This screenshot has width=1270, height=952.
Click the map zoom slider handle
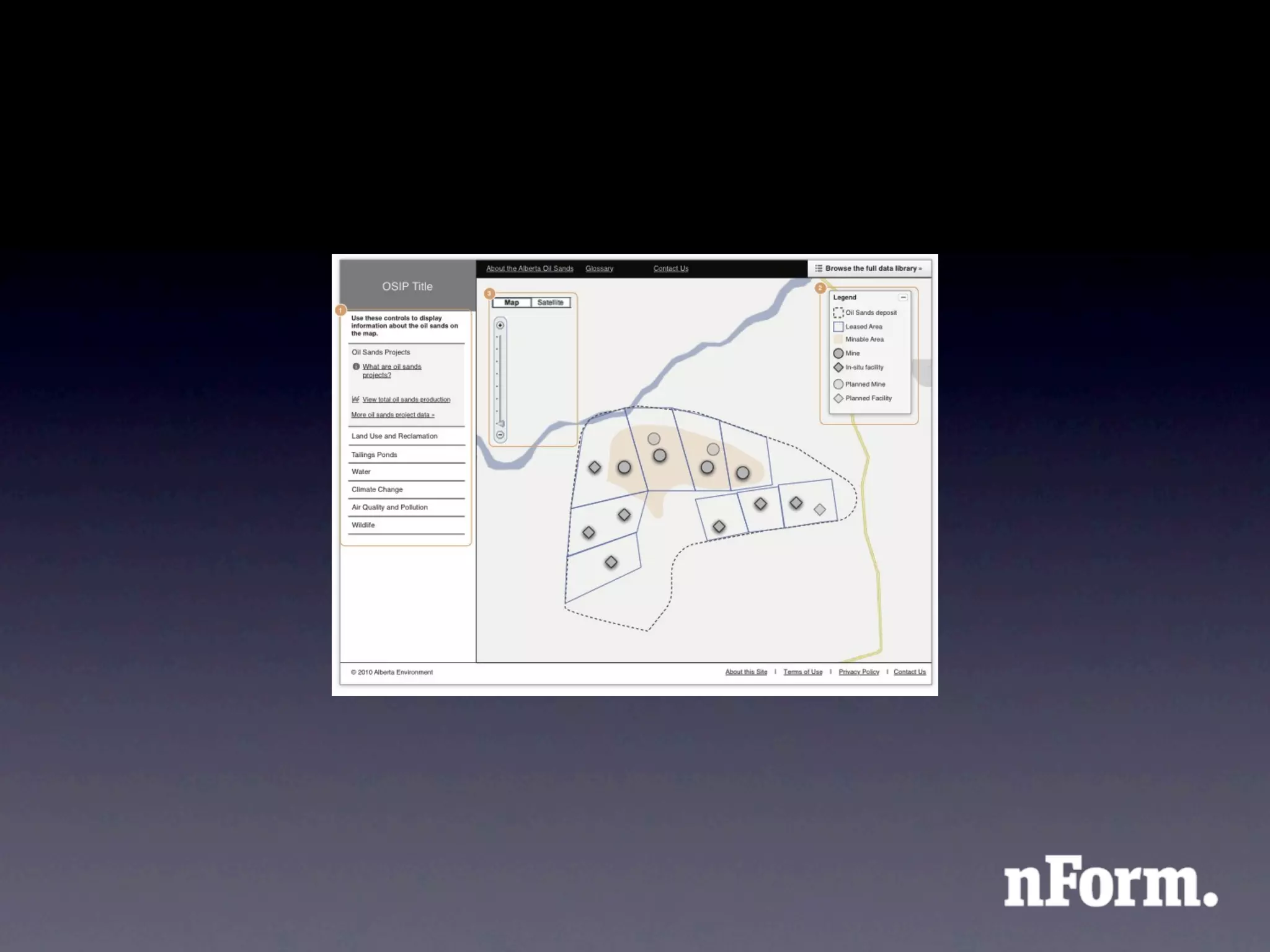click(501, 424)
